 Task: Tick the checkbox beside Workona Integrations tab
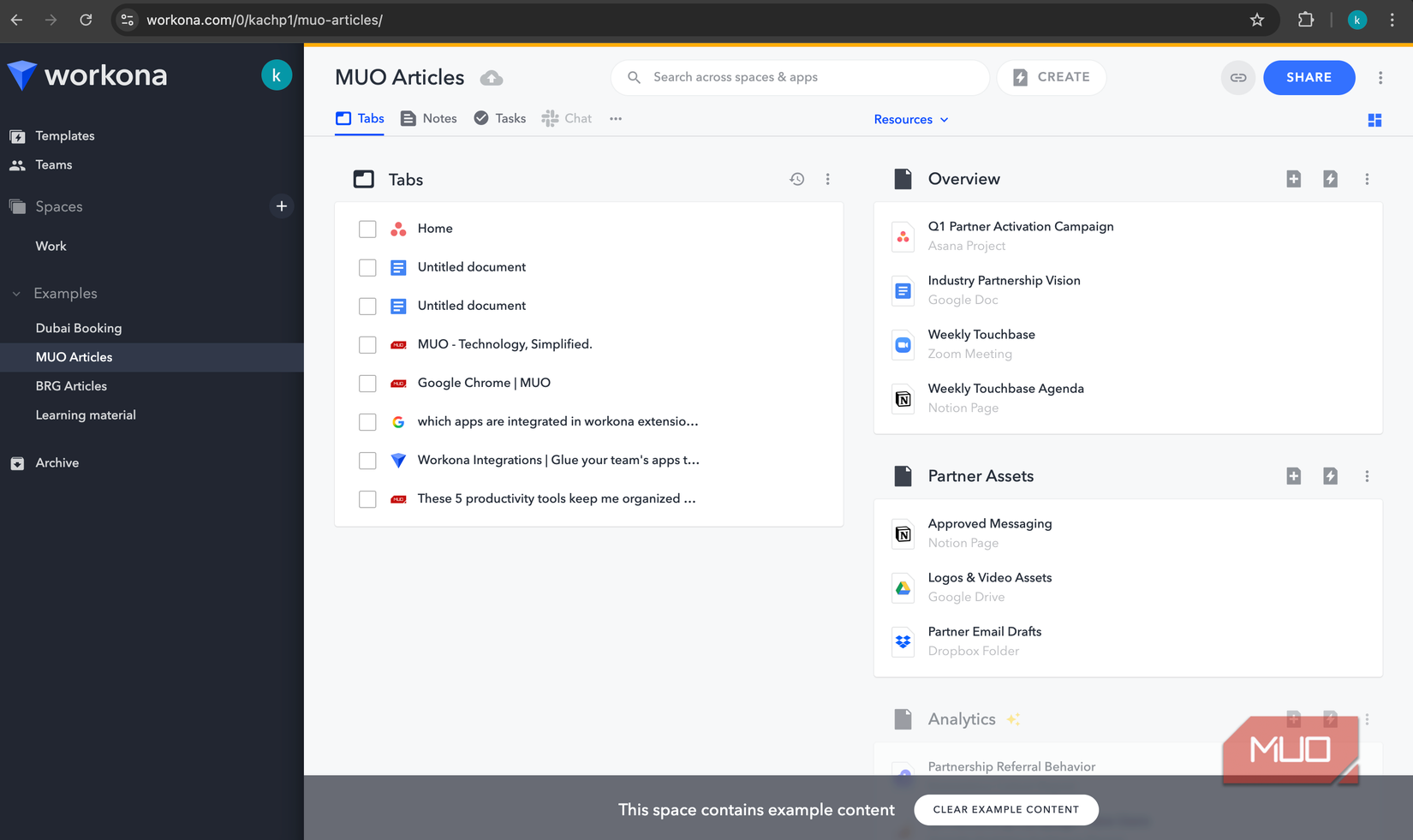(x=367, y=460)
